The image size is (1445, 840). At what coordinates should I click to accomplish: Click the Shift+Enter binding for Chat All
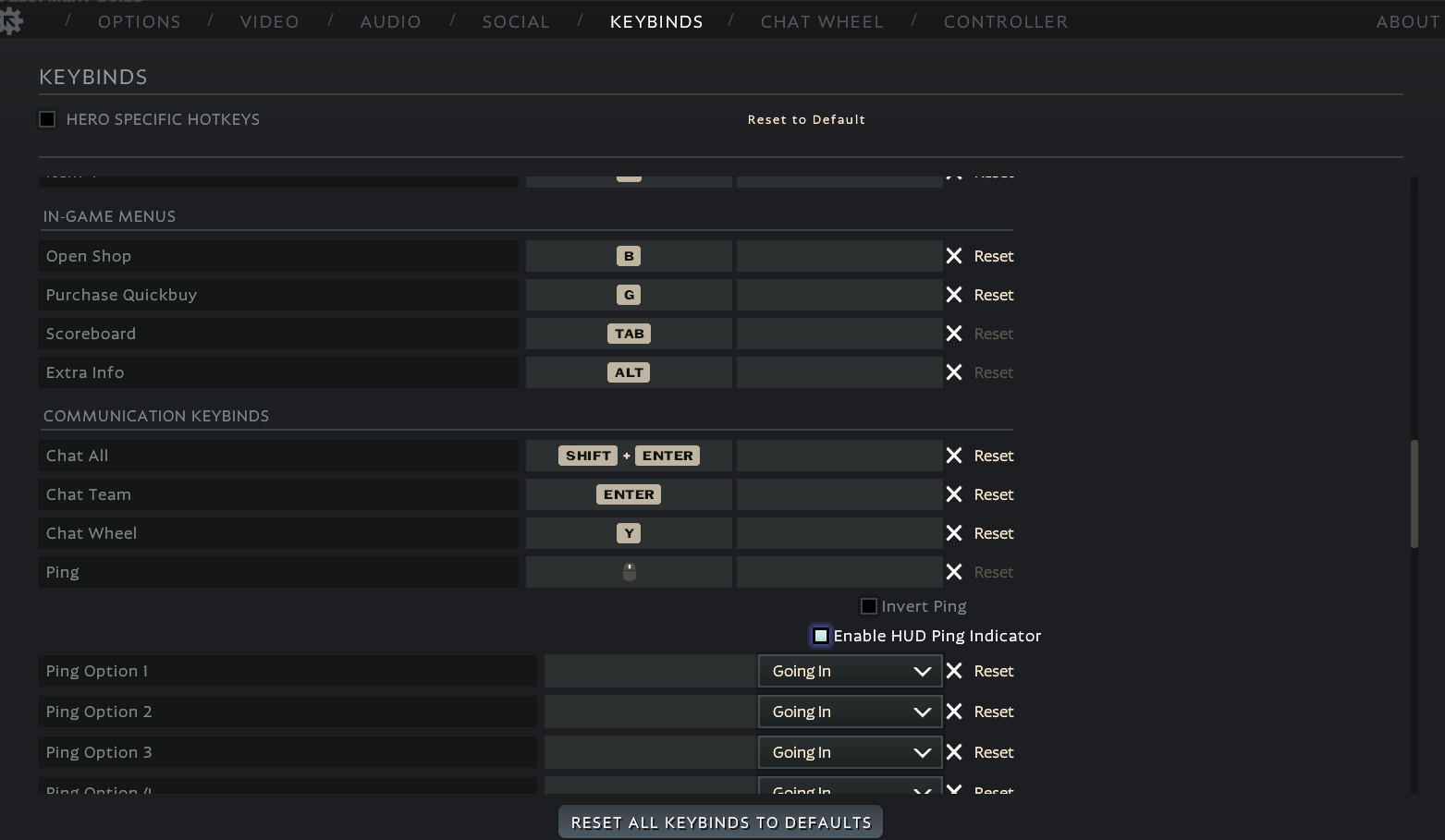pyautogui.click(x=629, y=456)
